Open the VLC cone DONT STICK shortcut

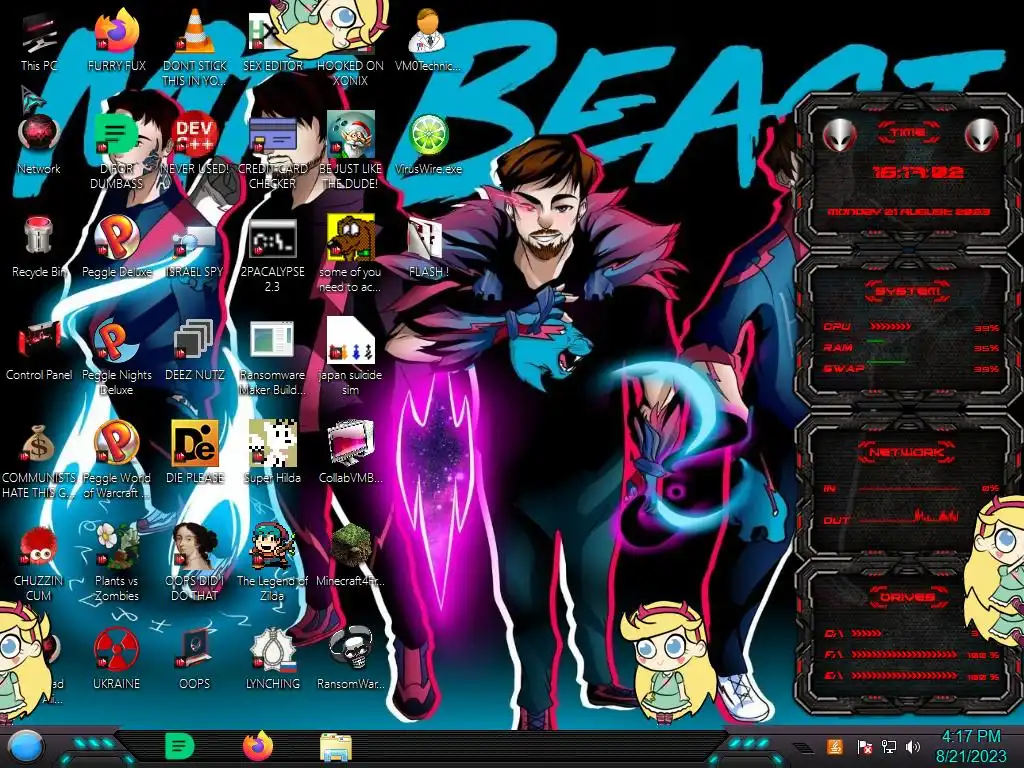(195, 46)
